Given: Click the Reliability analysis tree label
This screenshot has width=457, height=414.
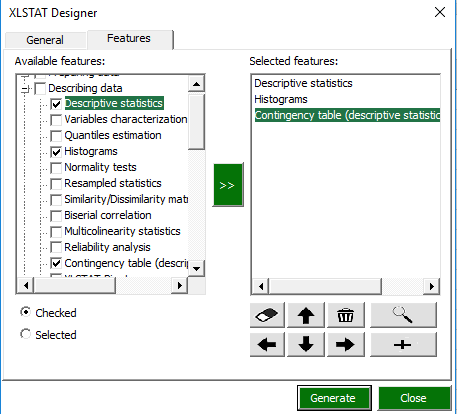Looking at the screenshot, I should pyautogui.click(x=107, y=247).
